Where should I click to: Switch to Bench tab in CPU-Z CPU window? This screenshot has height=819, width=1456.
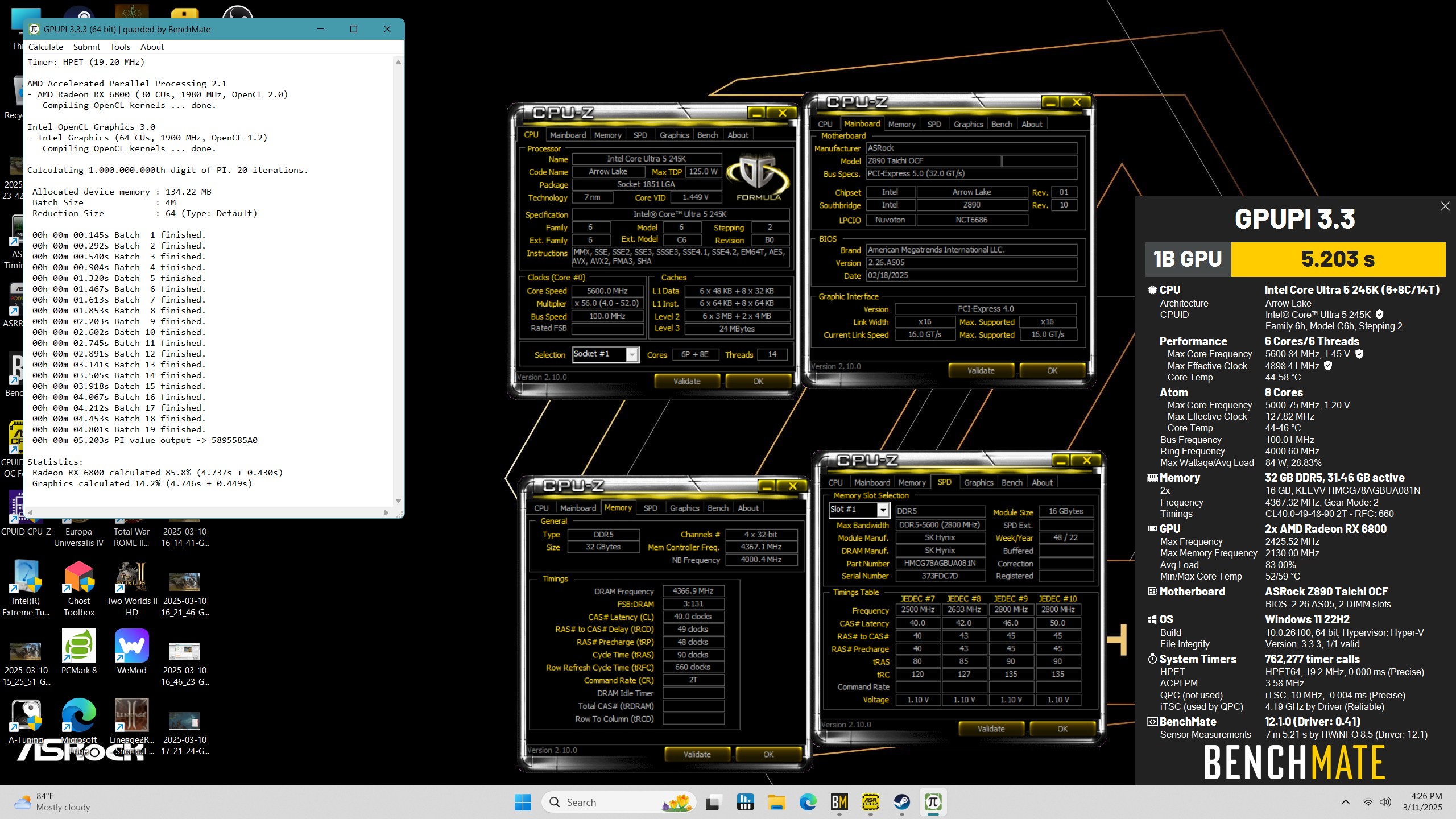click(708, 135)
